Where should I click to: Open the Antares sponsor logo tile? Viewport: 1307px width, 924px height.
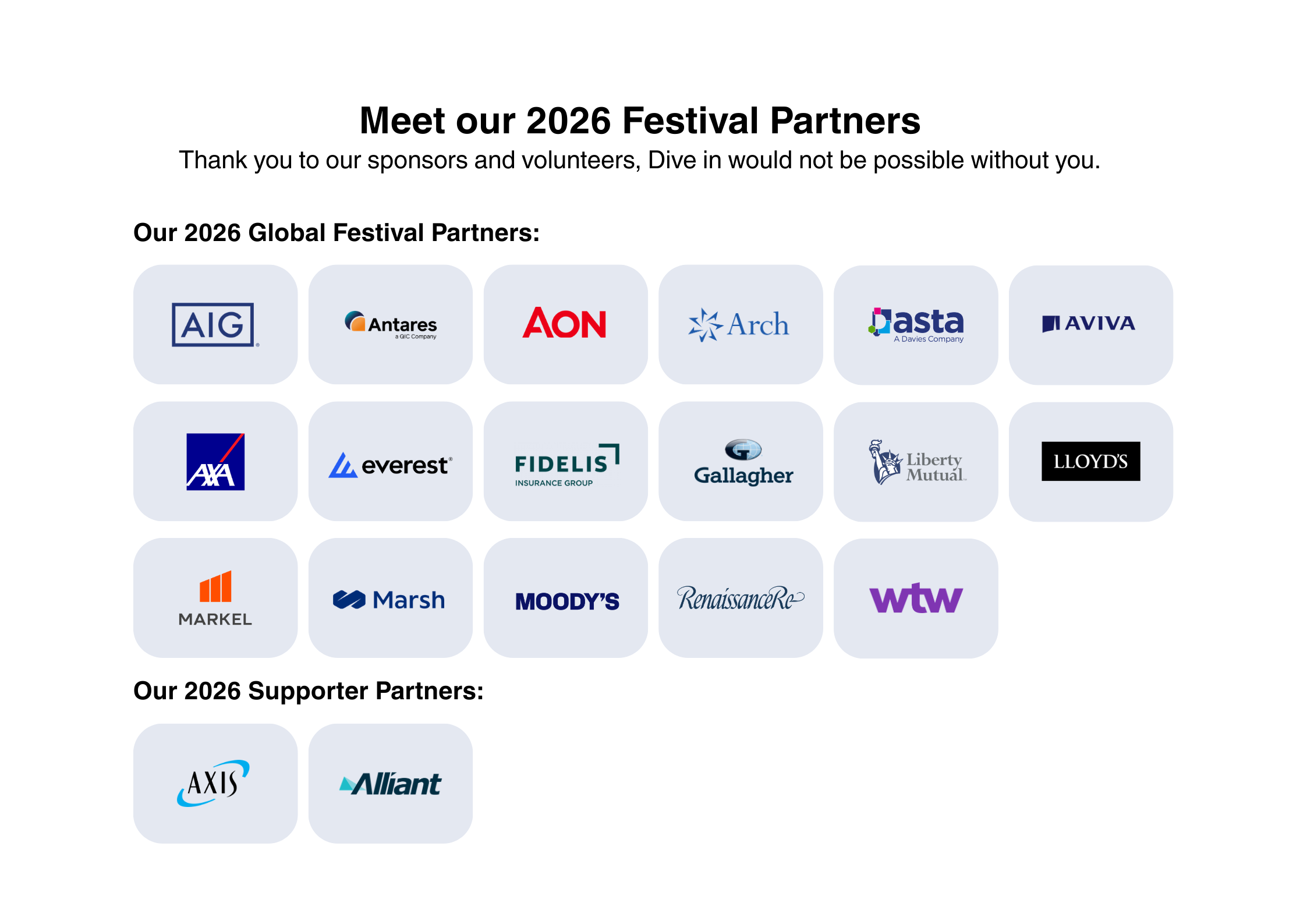click(390, 324)
